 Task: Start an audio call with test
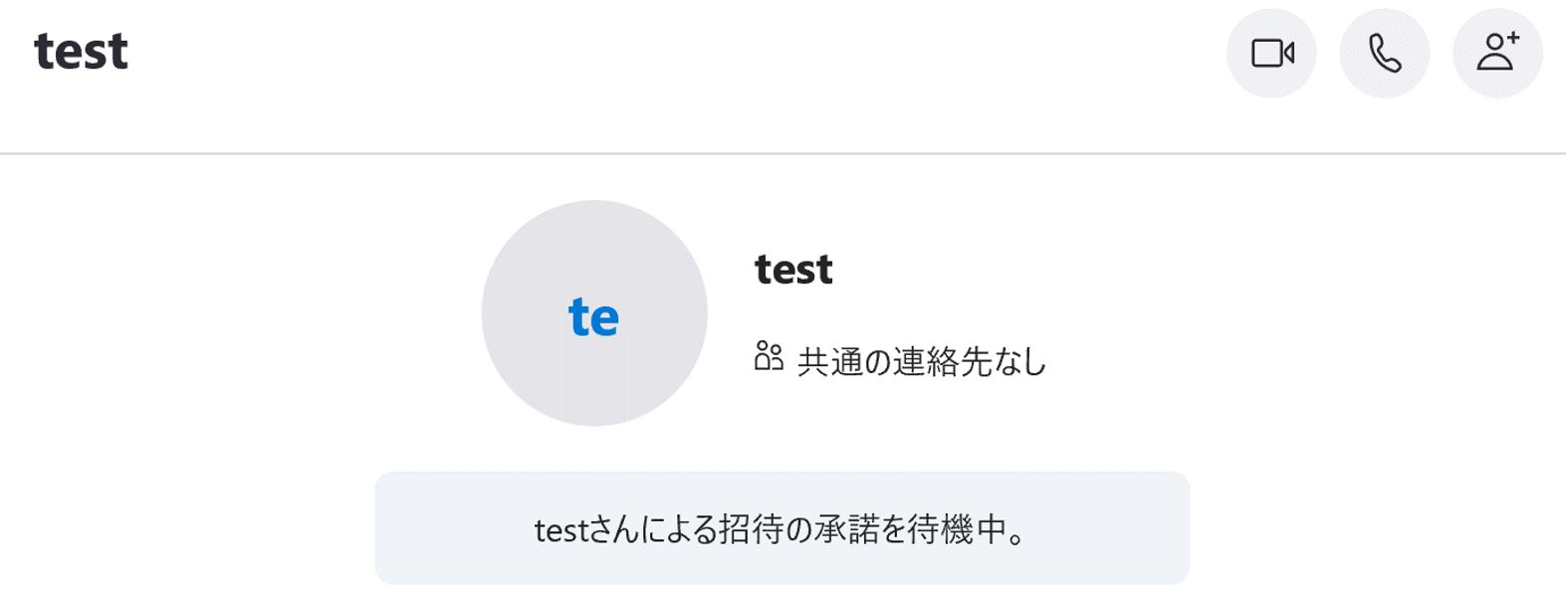(x=1384, y=54)
